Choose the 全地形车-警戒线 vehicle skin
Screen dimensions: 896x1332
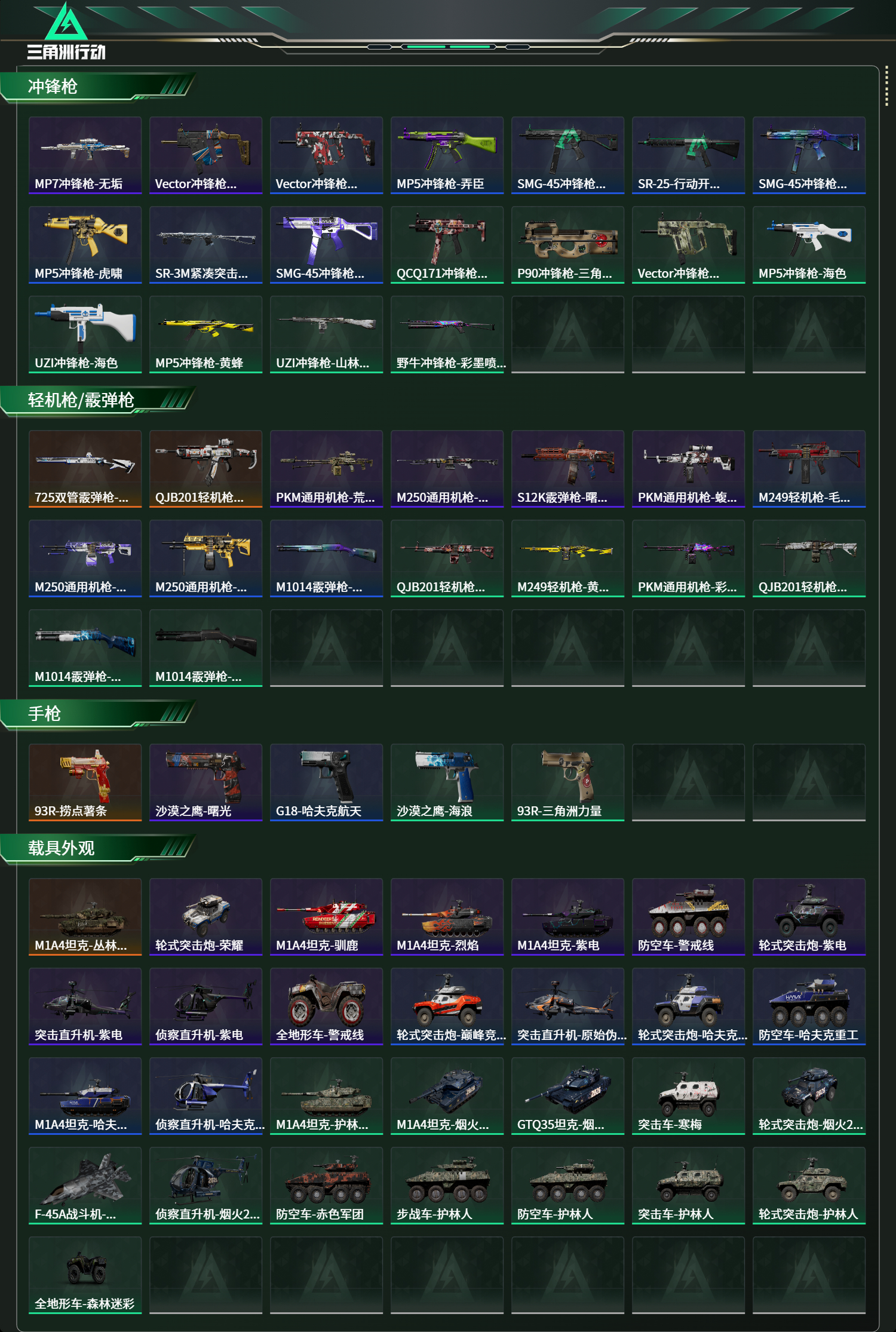(x=326, y=1006)
